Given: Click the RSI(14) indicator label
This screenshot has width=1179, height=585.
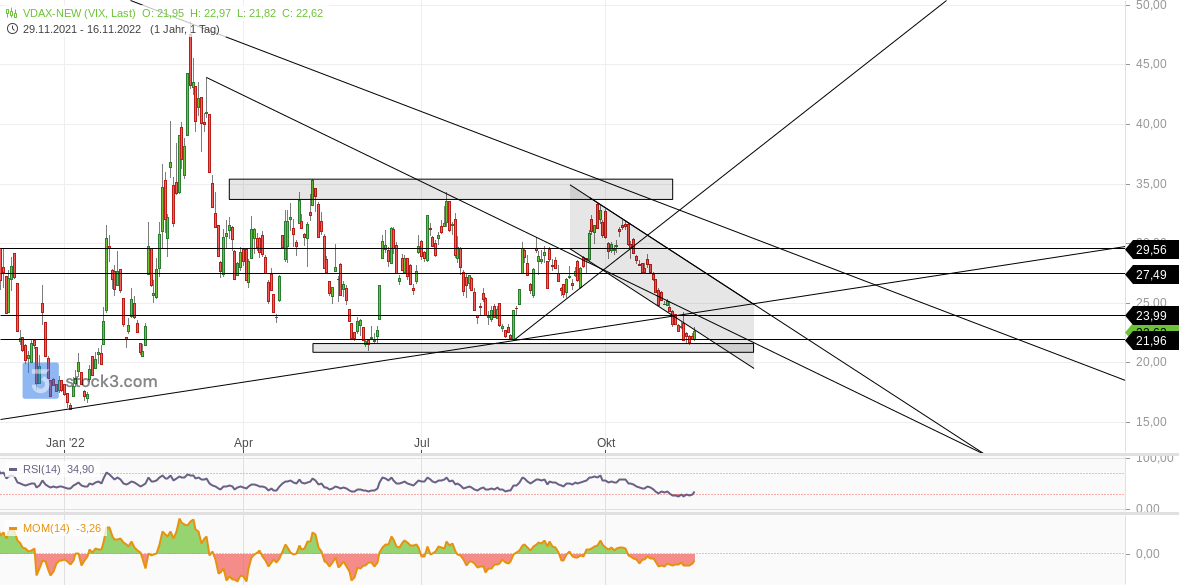Looking at the screenshot, I should [44, 469].
